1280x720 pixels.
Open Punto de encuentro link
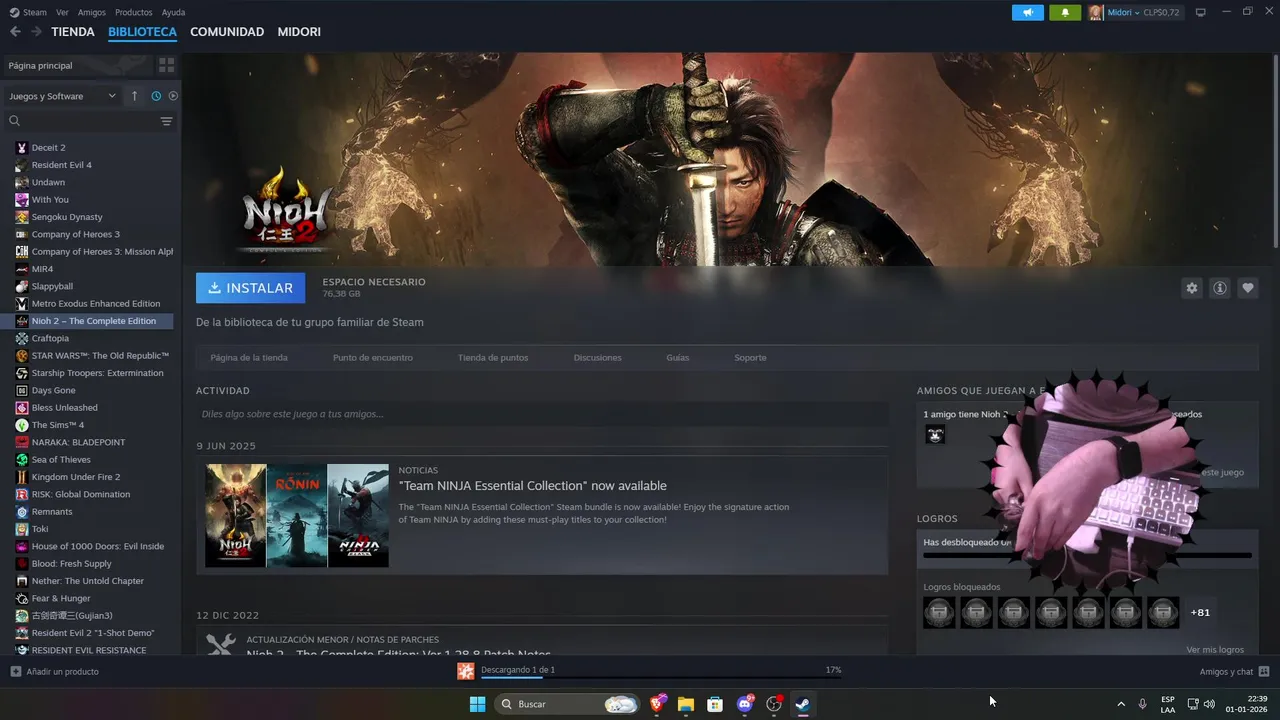(373, 358)
